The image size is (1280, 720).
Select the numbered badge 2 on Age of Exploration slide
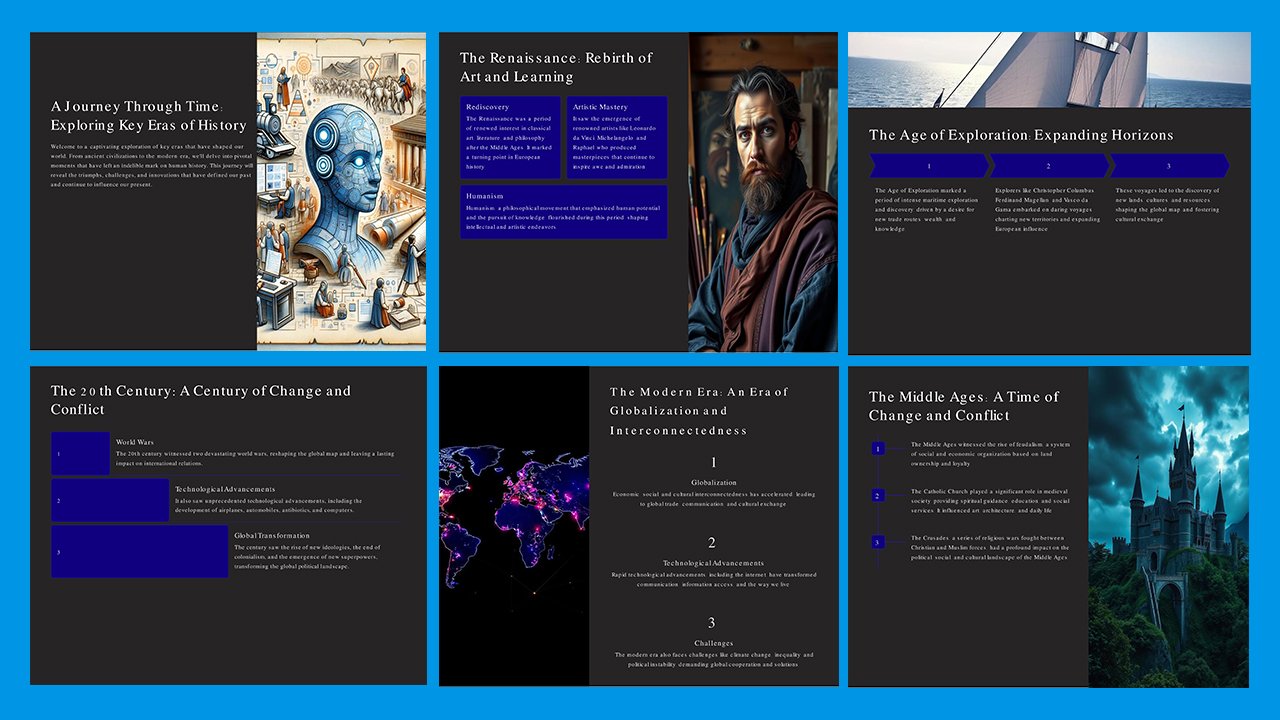(x=1047, y=165)
